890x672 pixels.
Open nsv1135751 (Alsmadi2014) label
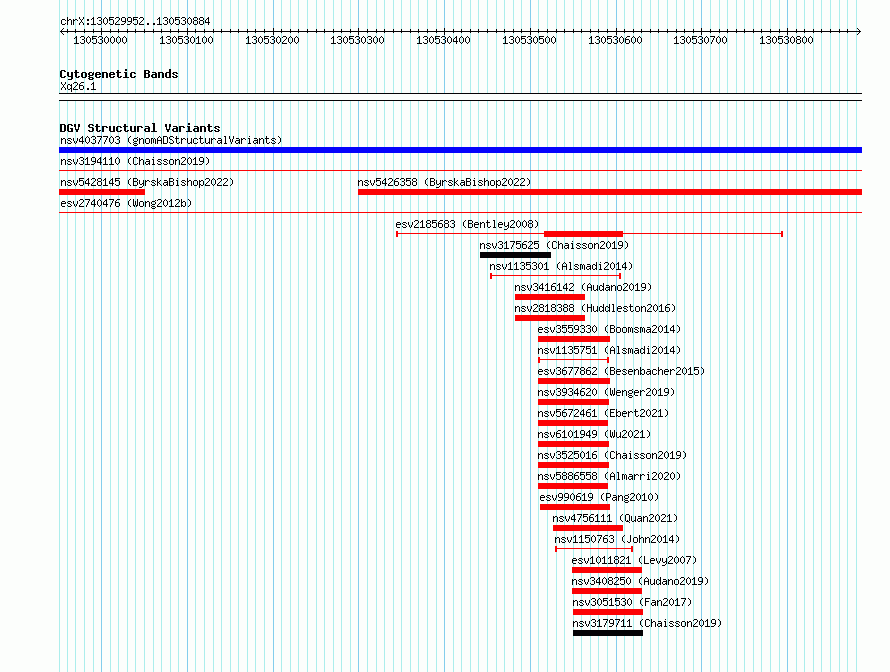(x=609, y=350)
